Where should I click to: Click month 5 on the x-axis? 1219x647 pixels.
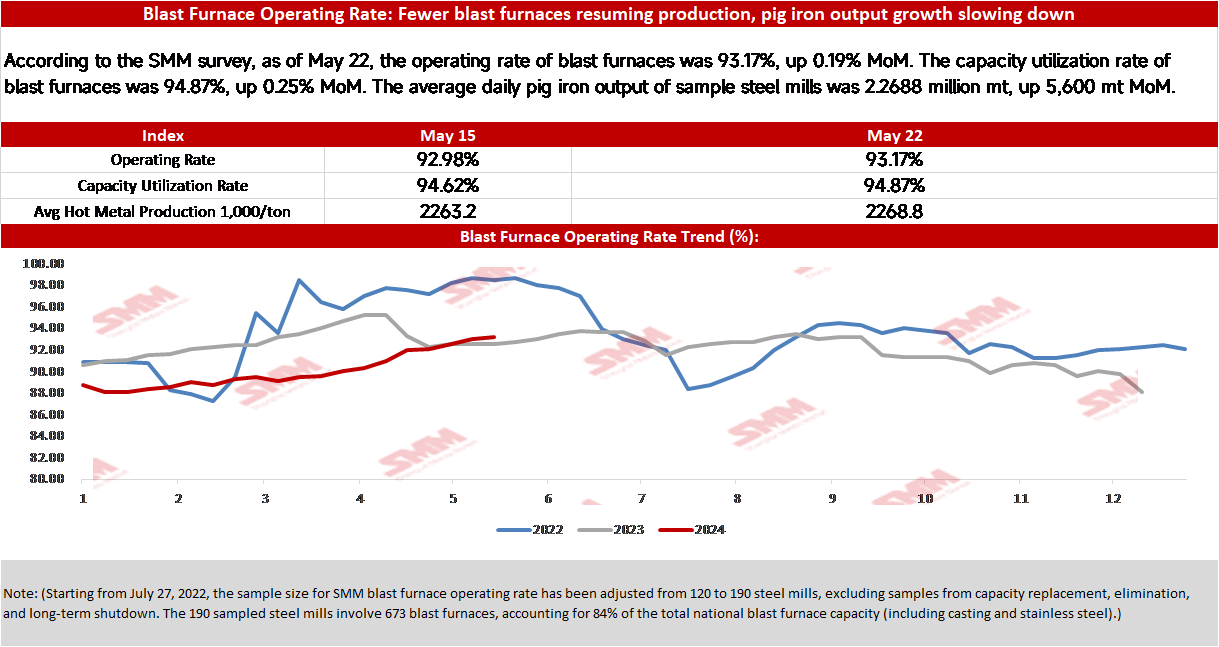point(452,497)
